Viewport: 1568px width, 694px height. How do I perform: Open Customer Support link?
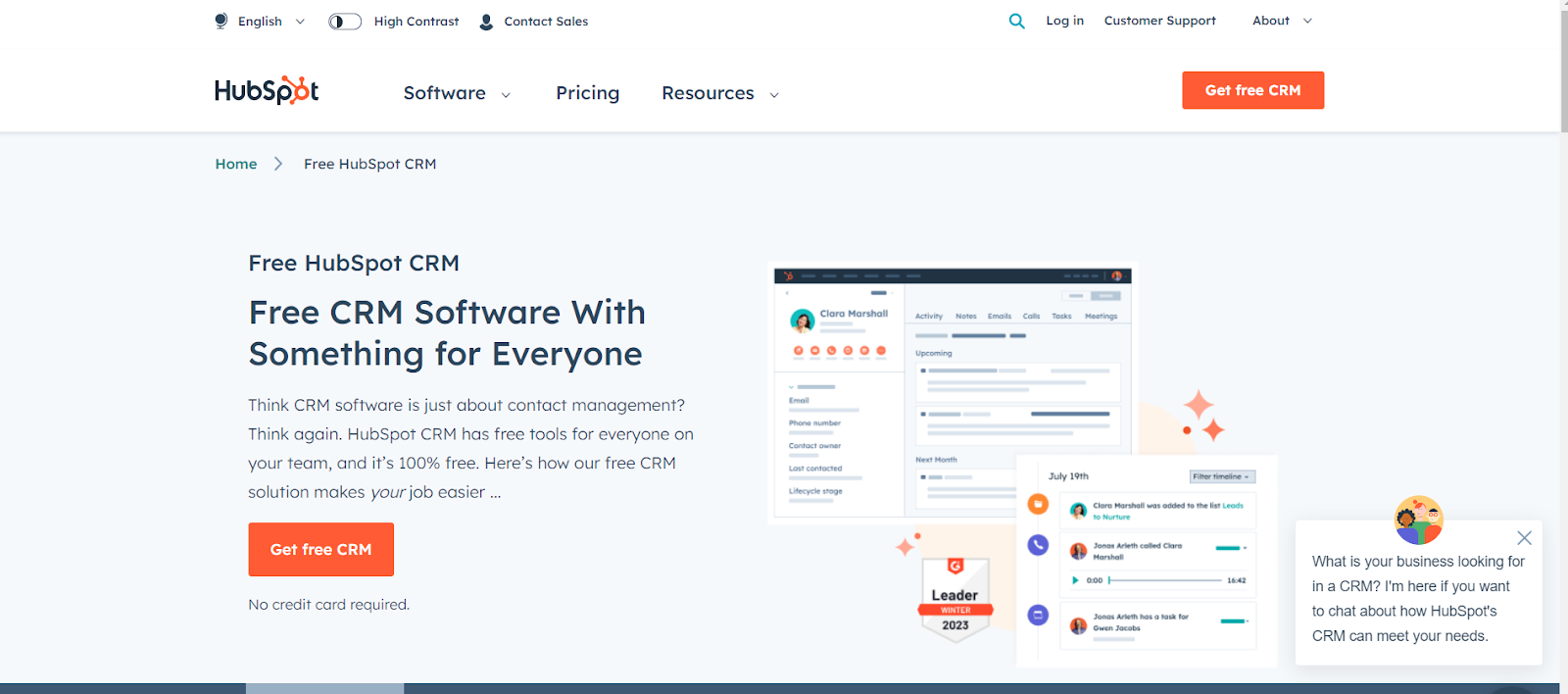[x=1159, y=21]
